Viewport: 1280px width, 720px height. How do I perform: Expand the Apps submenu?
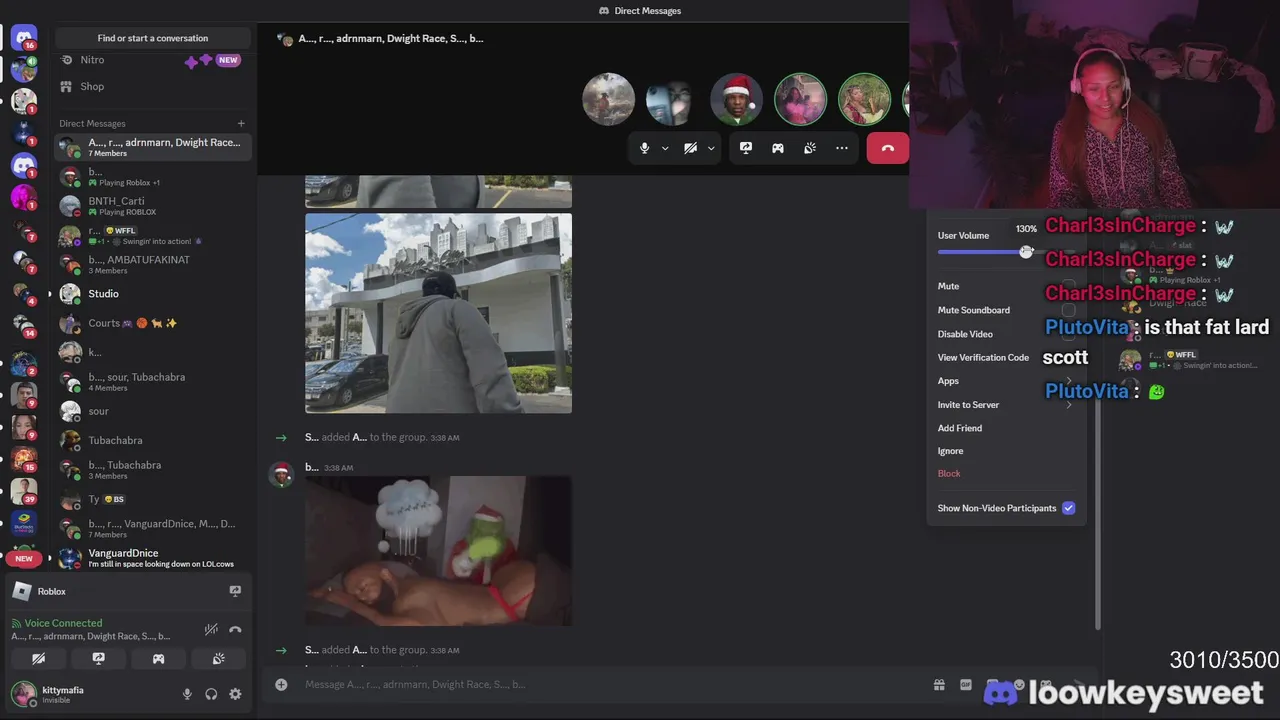(x=1006, y=381)
